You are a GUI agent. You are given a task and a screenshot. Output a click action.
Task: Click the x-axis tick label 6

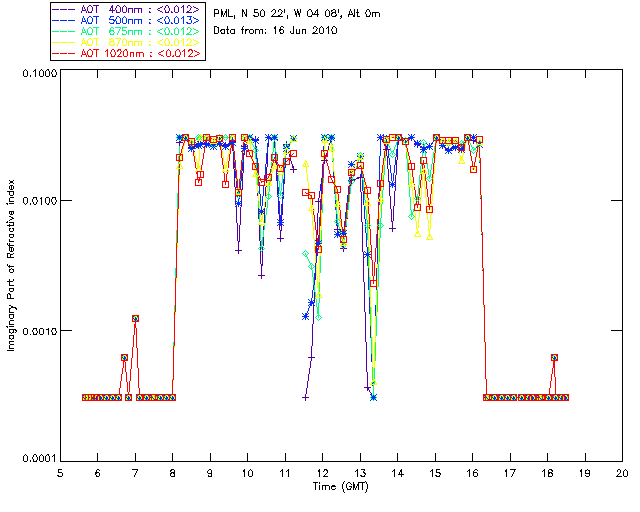(x=98, y=473)
